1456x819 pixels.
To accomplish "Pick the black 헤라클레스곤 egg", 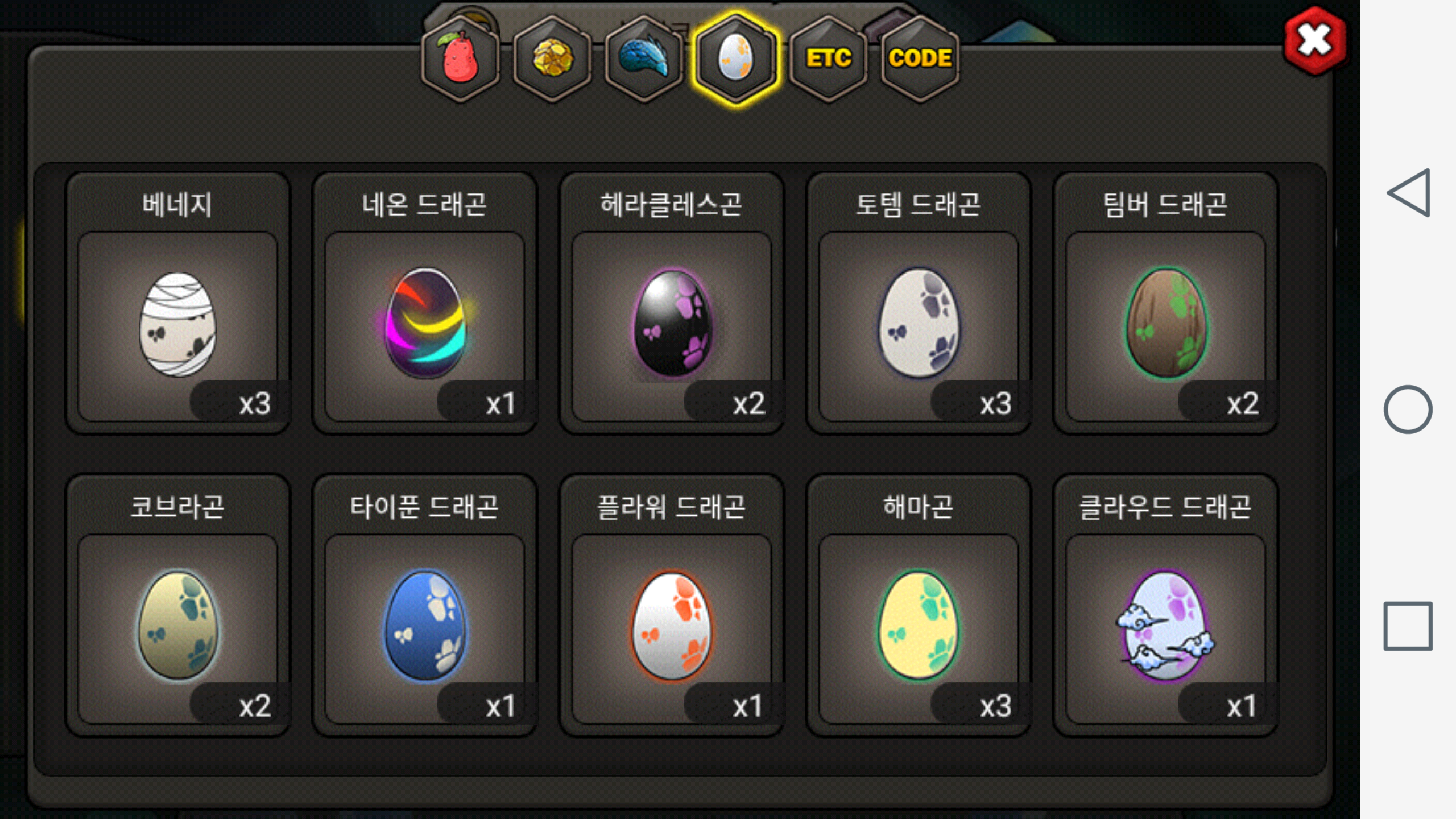I will 672,304.
